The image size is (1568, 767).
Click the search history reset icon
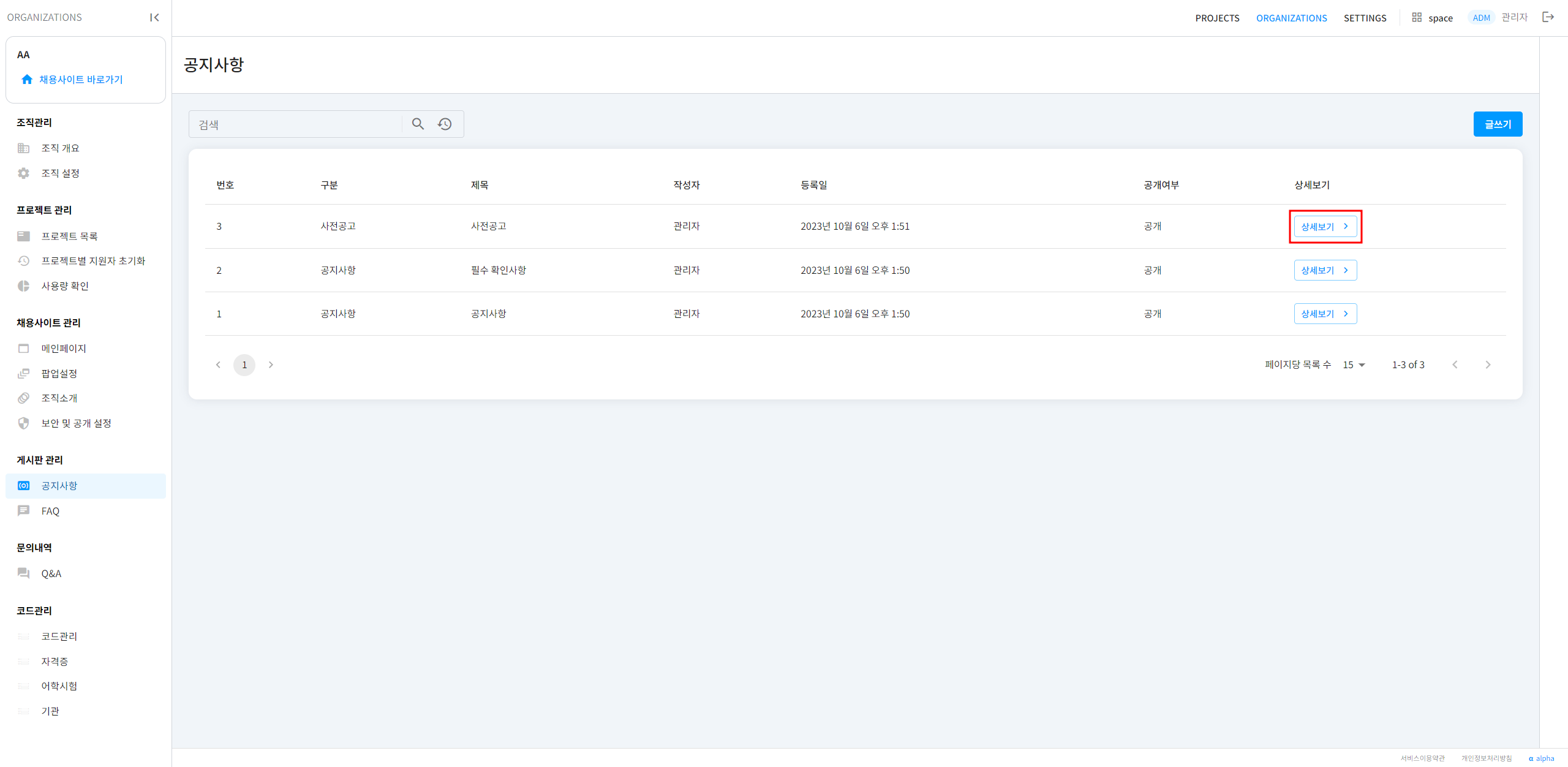(x=445, y=124)
